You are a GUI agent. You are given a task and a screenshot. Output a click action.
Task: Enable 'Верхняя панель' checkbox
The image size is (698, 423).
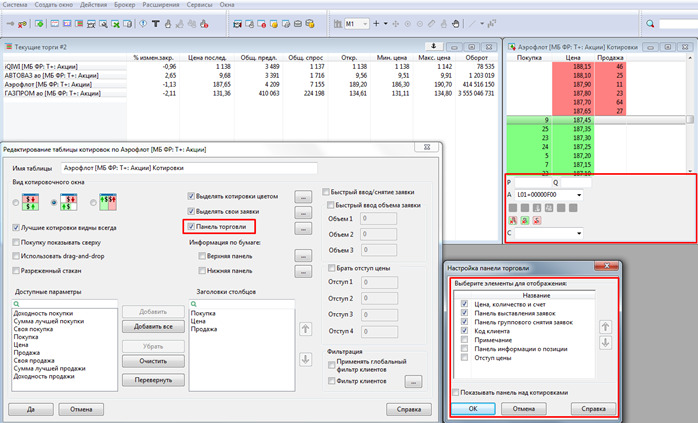click(202, 256)
